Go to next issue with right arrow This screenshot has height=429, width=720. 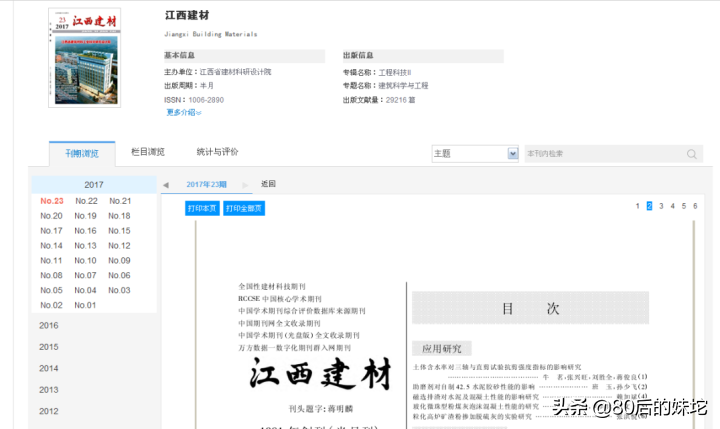click(x=245, y=185)
